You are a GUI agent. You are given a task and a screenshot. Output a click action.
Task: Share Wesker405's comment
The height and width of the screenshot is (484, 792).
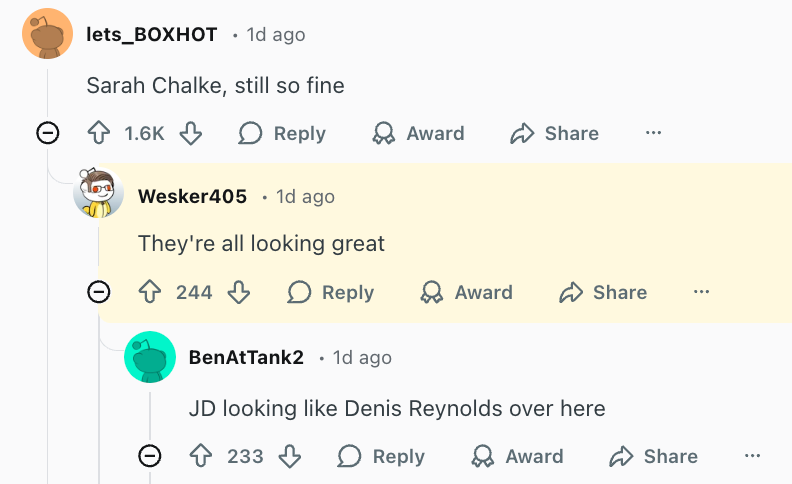[603, 292]
